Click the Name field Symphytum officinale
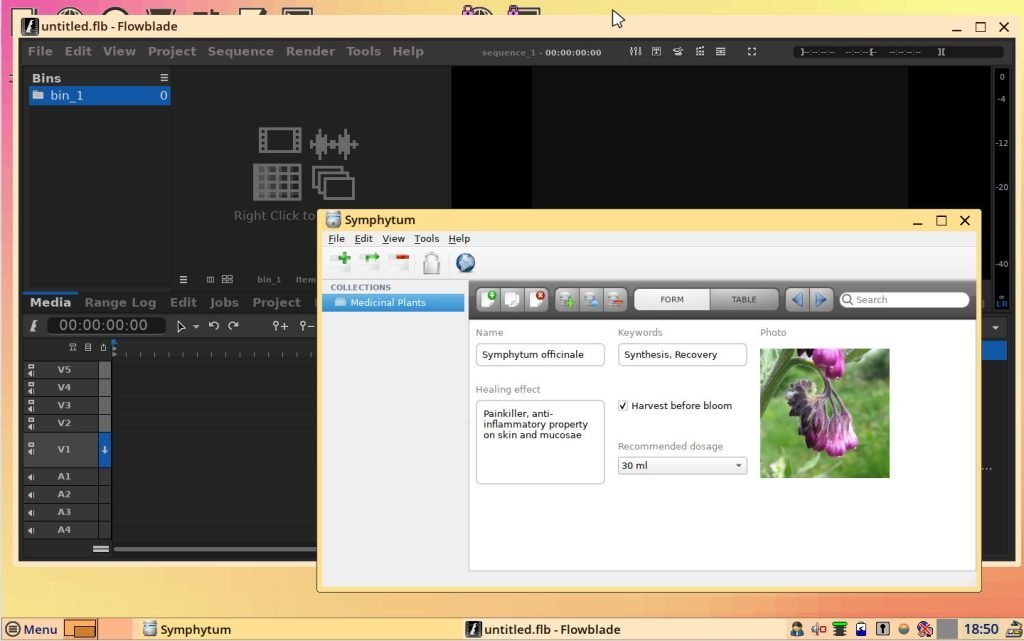Screen dimensions: 1024x641 540,354
